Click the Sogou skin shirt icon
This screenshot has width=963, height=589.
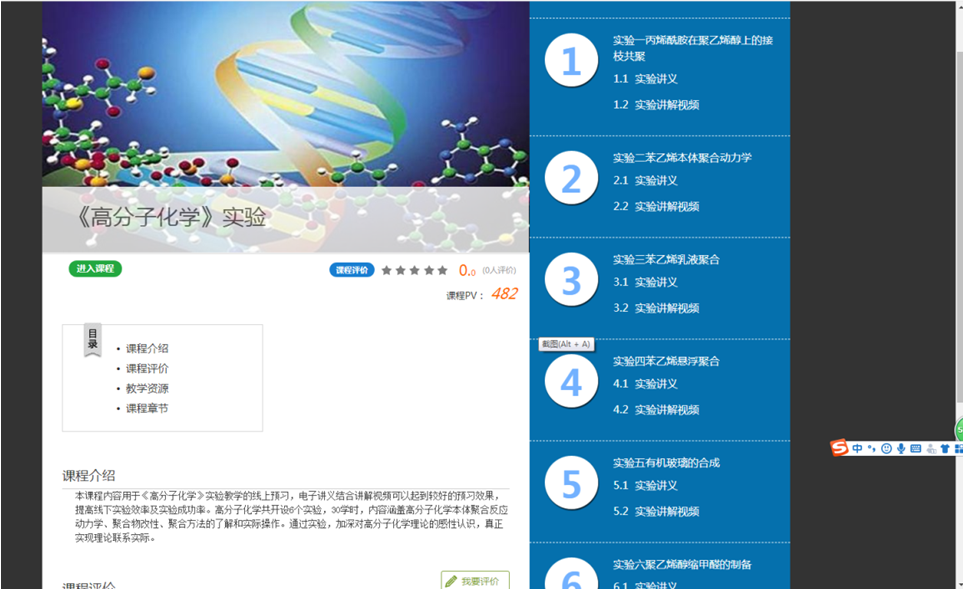coord(944,449)
